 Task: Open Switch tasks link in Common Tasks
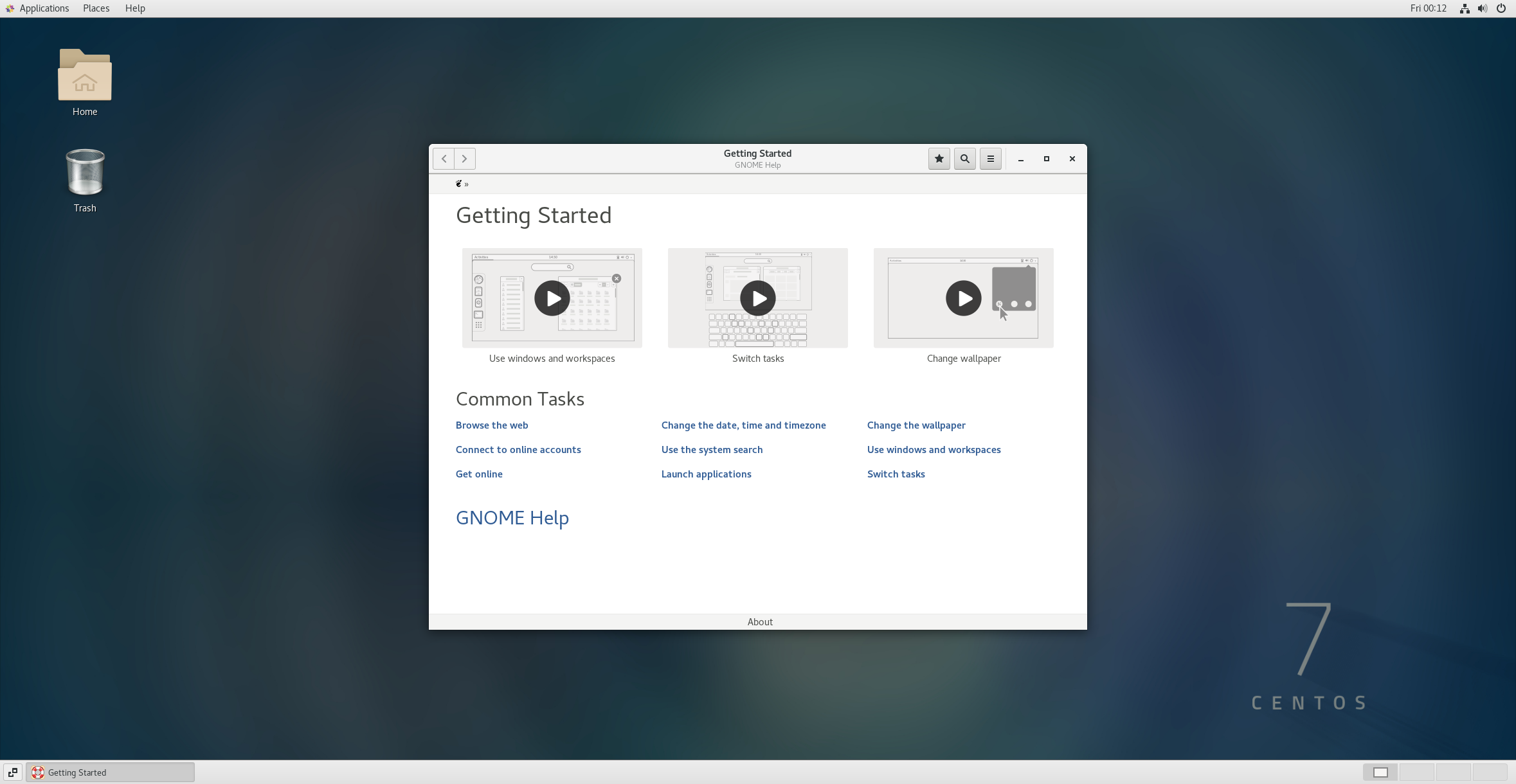tap(896, 474)
